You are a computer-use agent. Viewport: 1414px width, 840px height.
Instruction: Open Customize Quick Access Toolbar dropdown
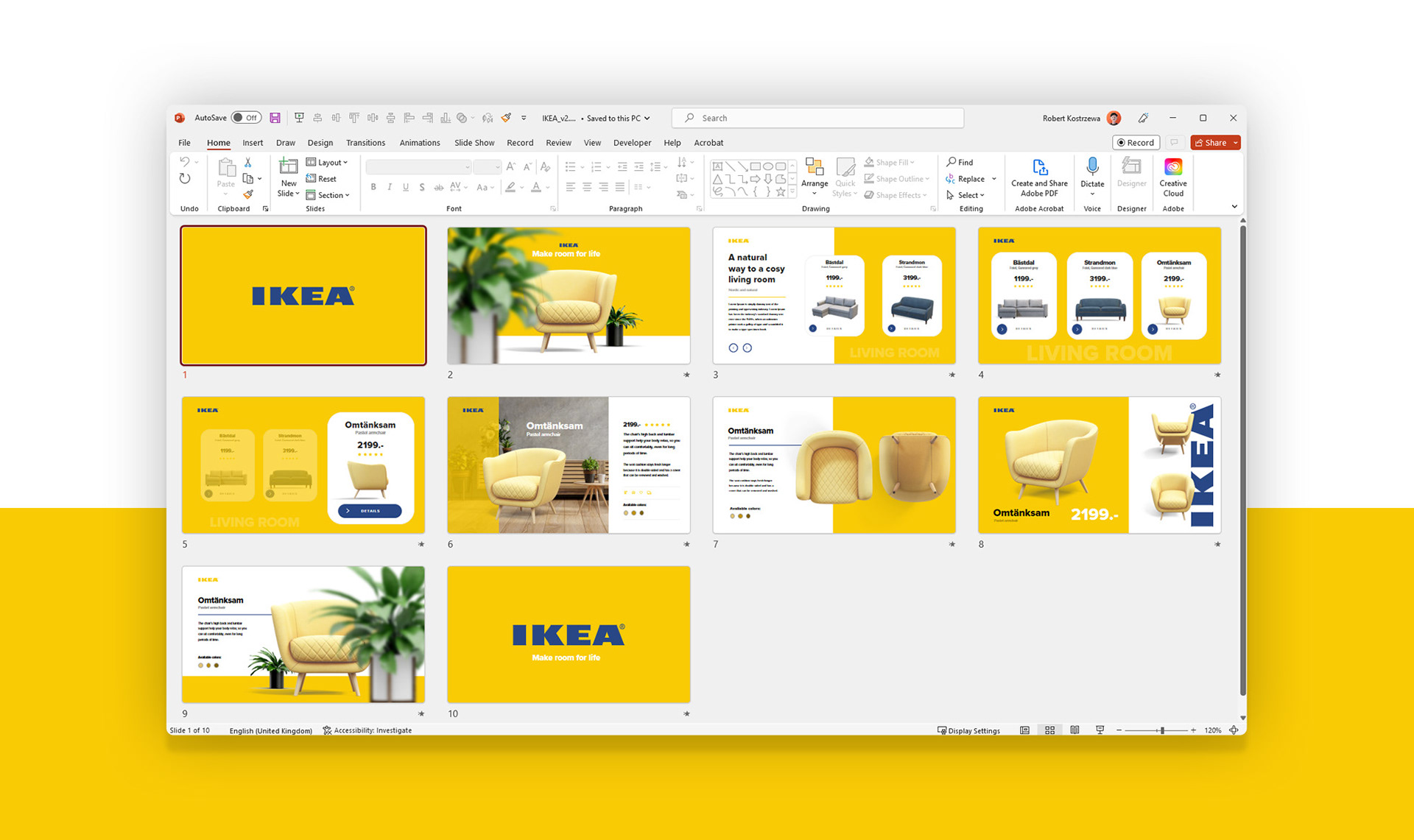(x=524, y=118)
